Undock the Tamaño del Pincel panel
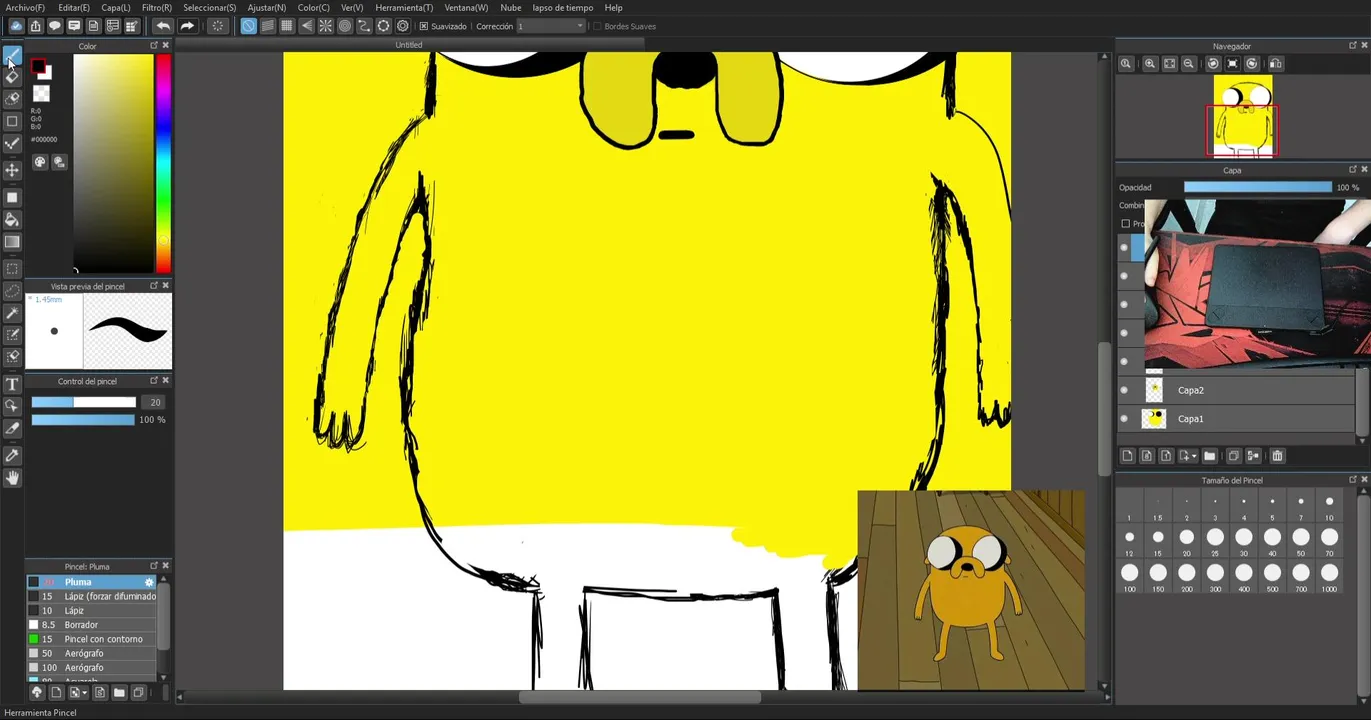 1353,480
